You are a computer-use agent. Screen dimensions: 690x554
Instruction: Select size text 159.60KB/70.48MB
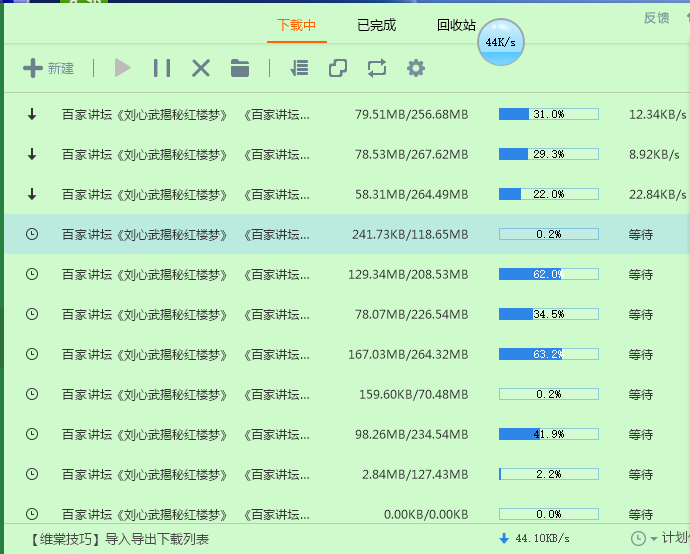(x=414, y=395)
